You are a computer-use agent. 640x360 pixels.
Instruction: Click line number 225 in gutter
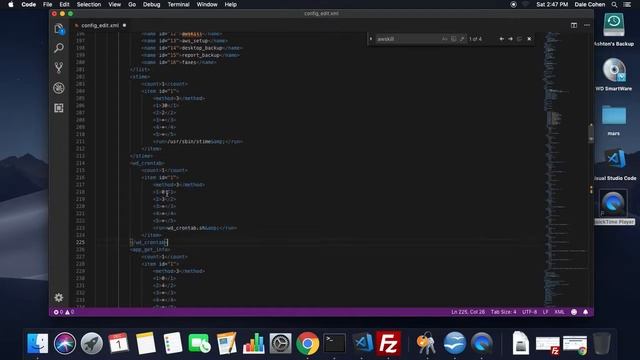coord(80,242)
